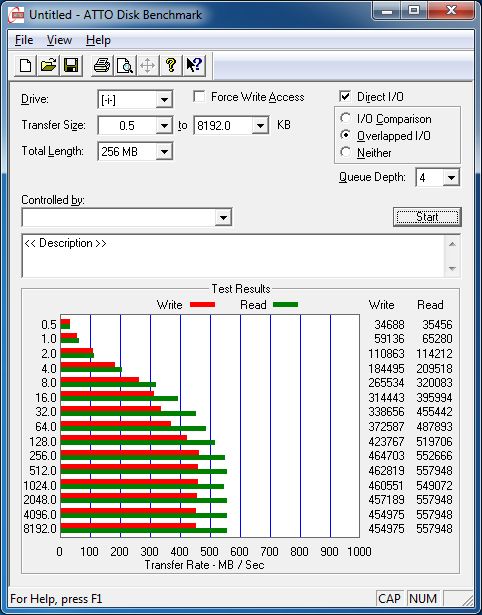This screenshot has width=482, height=615.
Task: Open a saved benchmark file icon
Action: point(48,65)
